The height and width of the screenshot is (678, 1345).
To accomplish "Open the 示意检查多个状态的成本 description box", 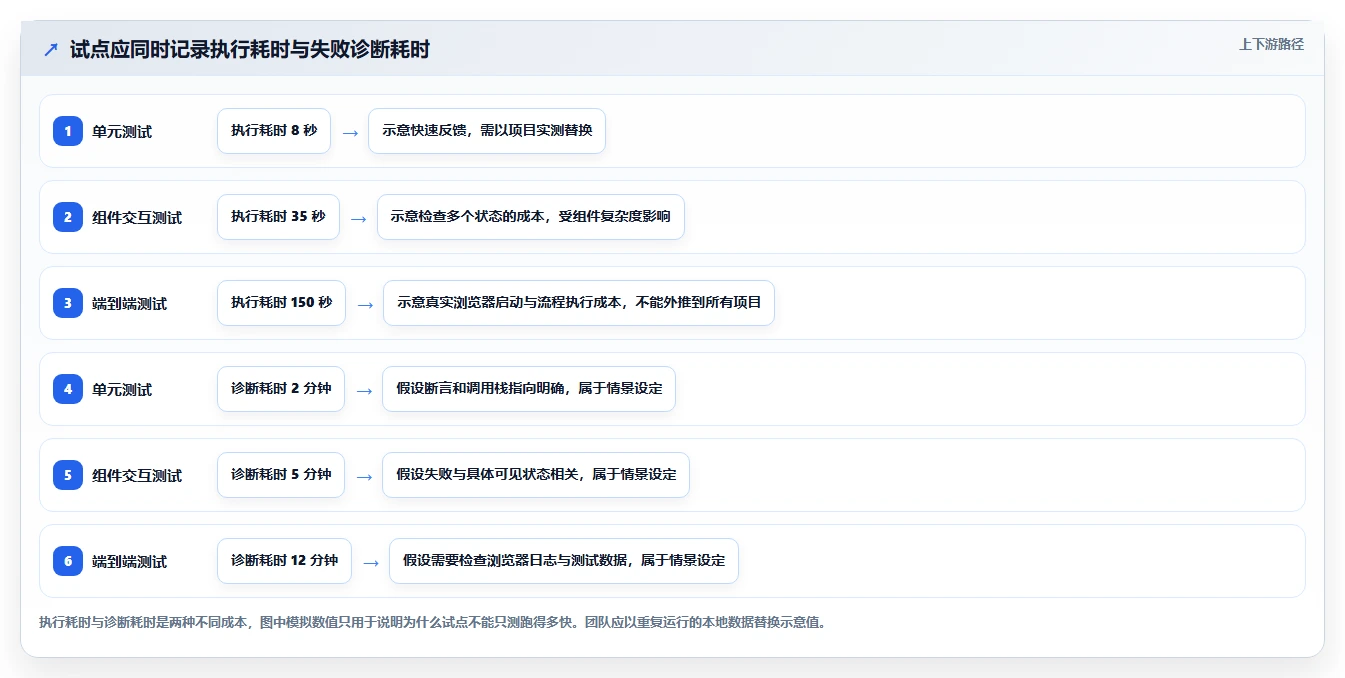I will tap(531, 217).
